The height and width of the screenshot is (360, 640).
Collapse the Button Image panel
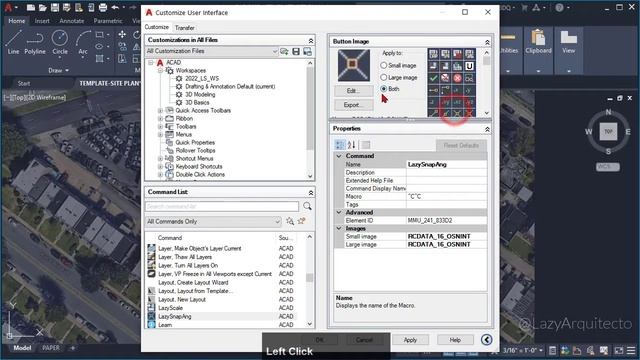(487, 42)
